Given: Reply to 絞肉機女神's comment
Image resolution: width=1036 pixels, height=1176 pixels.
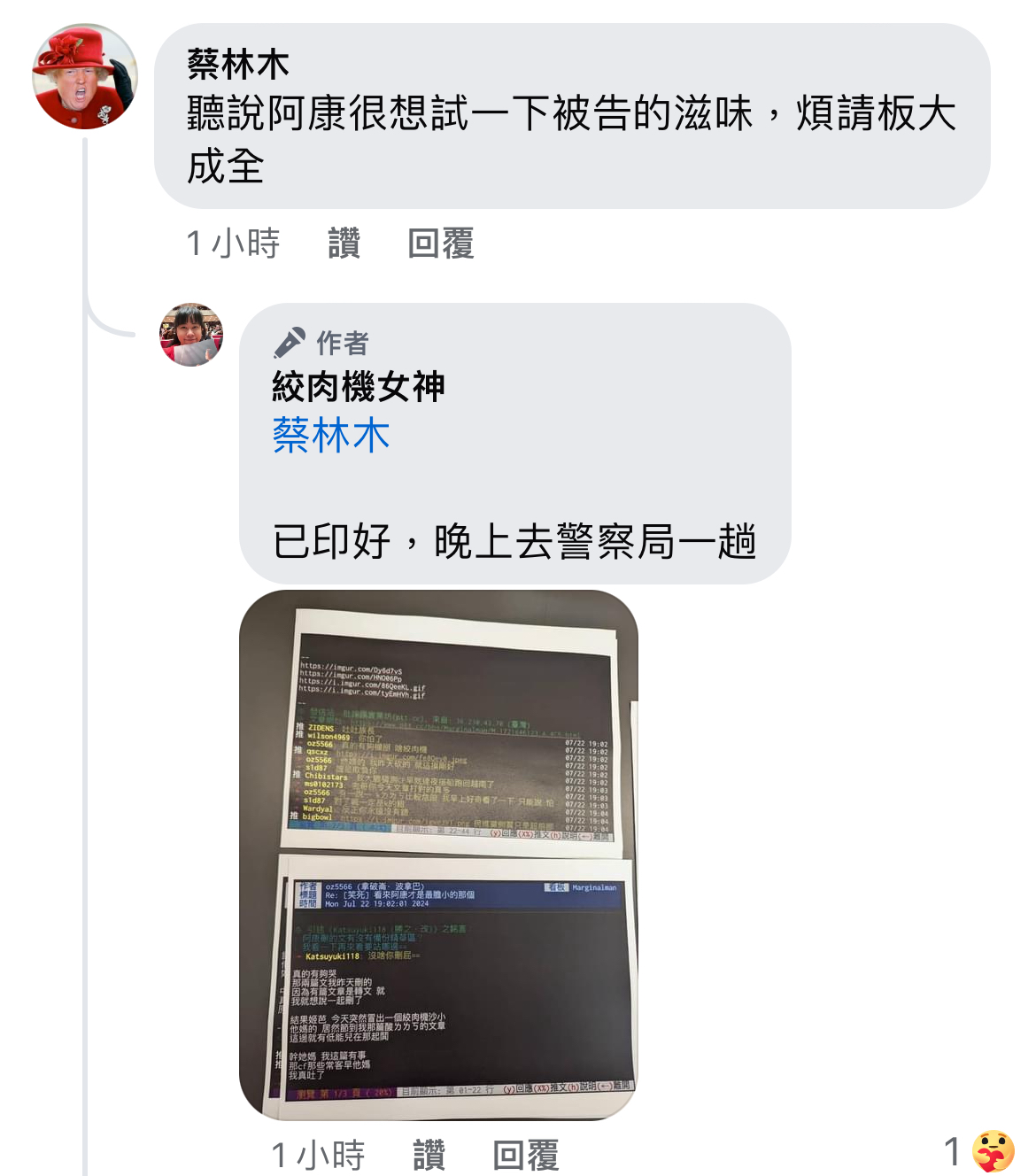Looking at the screenshot, I should tap(525, 1156).
